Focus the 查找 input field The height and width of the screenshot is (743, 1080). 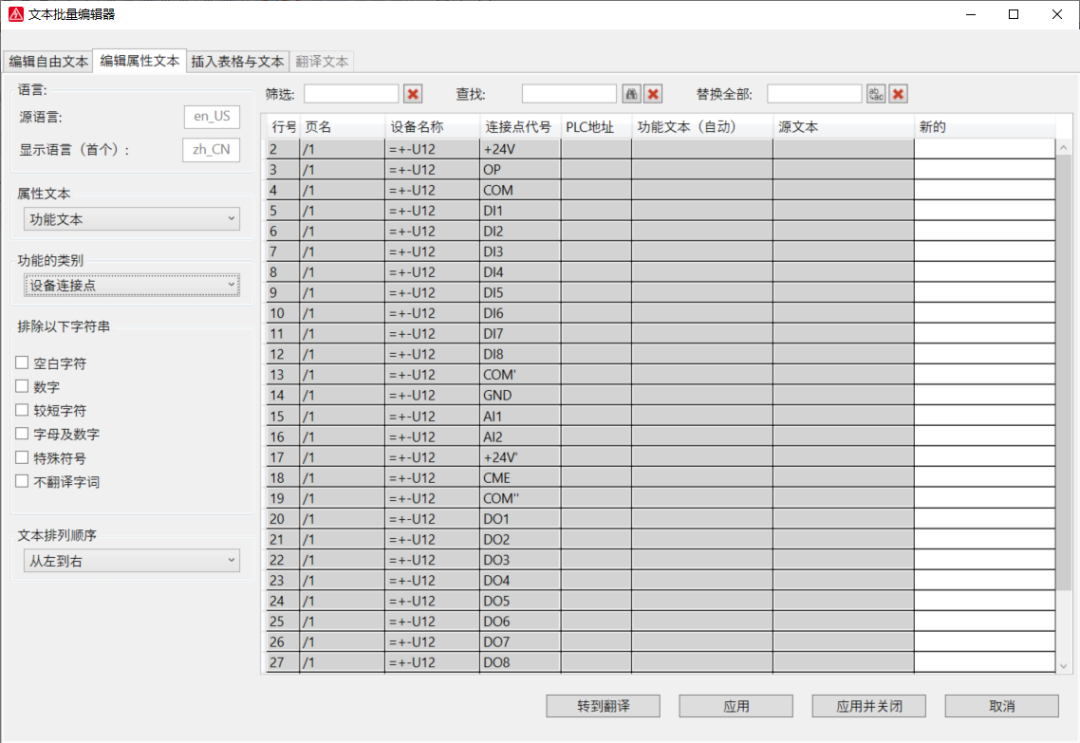tap(569, 94)
